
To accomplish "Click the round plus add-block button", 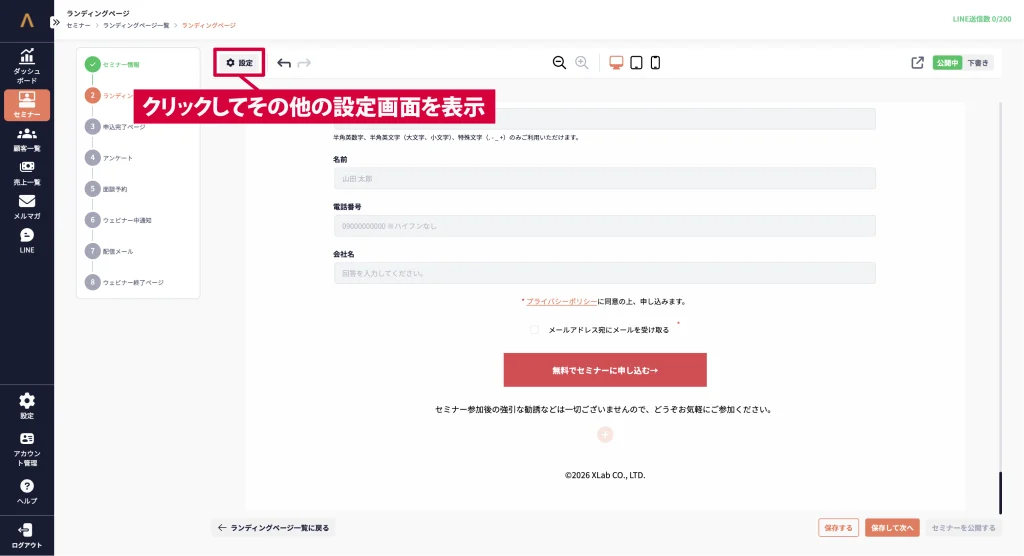I will [605, 434].
